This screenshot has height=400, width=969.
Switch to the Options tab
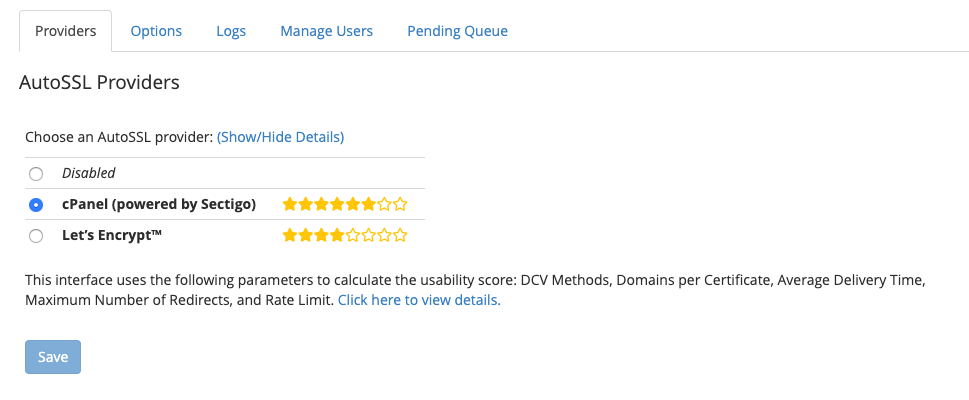point(156,31)
